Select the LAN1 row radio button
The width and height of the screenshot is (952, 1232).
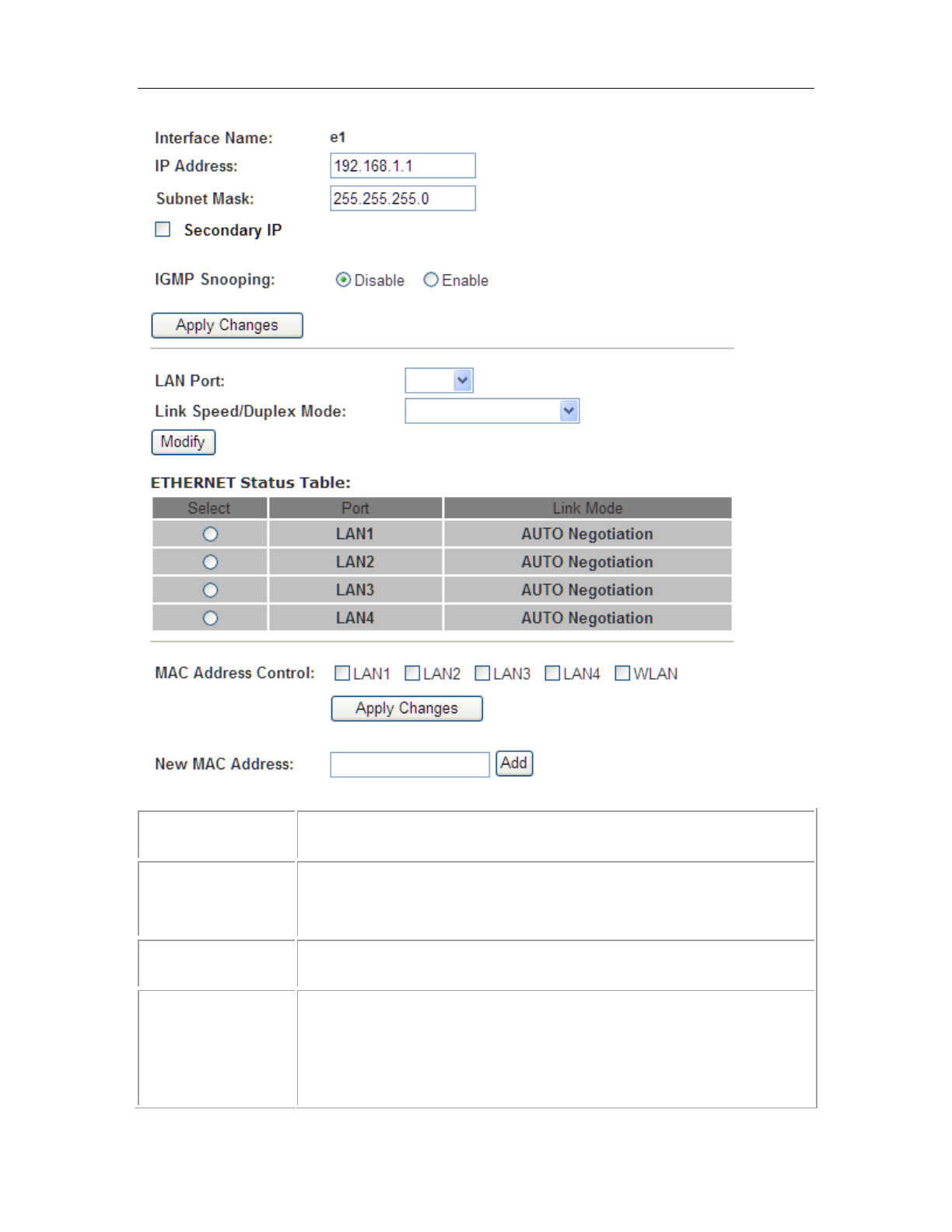(x=210, y=534)
